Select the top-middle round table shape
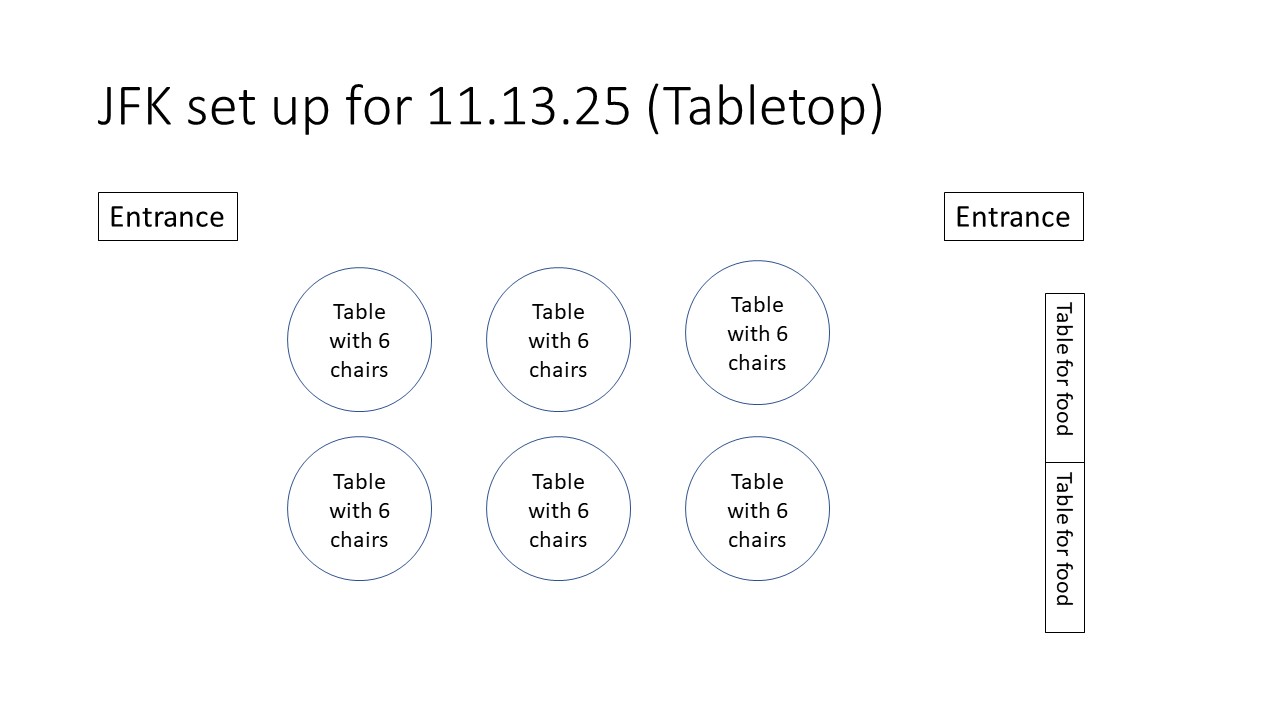1280x720 pixels. point(558,340)
